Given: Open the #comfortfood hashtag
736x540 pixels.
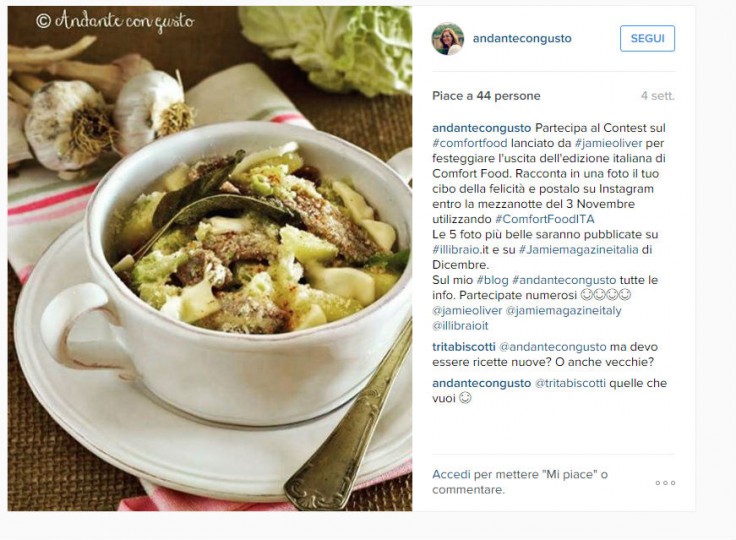Looking at the screenshot, I should click(x=469, y=143).
